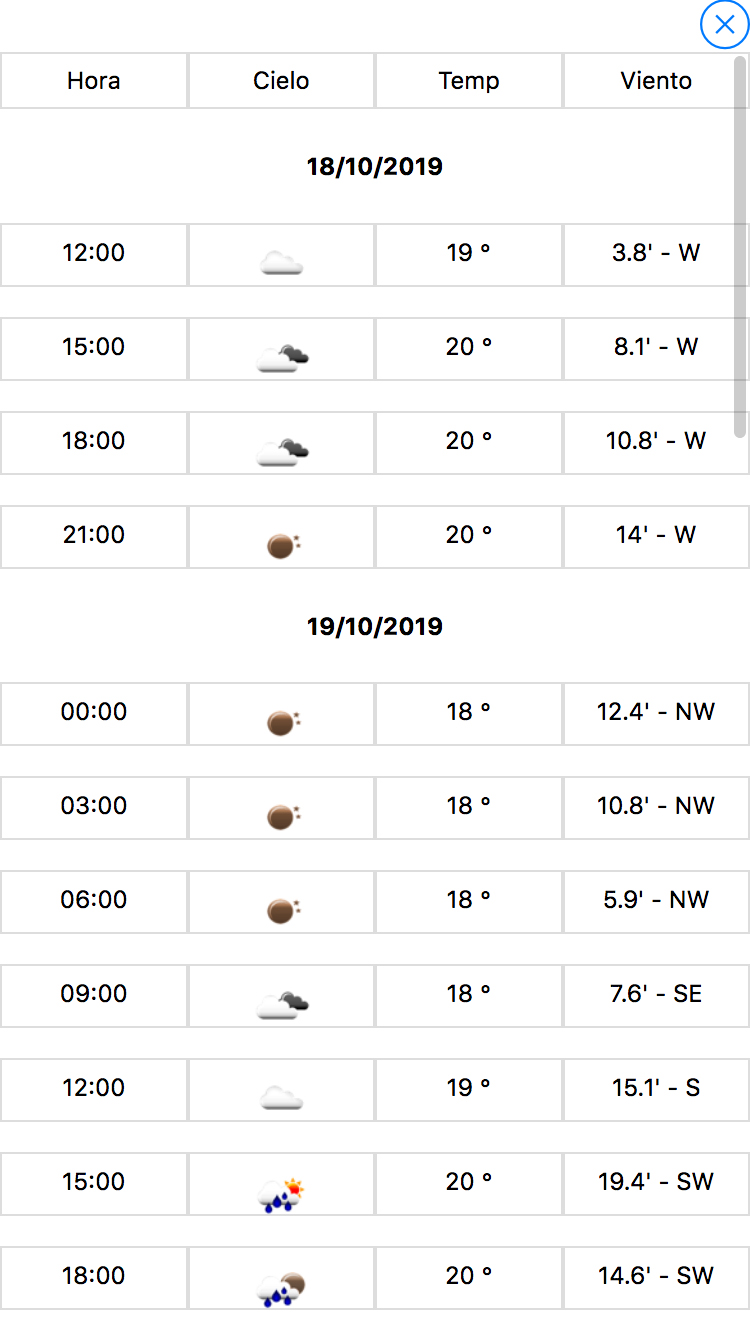
Task: Click the night sky icon for 00:00 on 19/10/2019
Action: (x=283, y=722)
